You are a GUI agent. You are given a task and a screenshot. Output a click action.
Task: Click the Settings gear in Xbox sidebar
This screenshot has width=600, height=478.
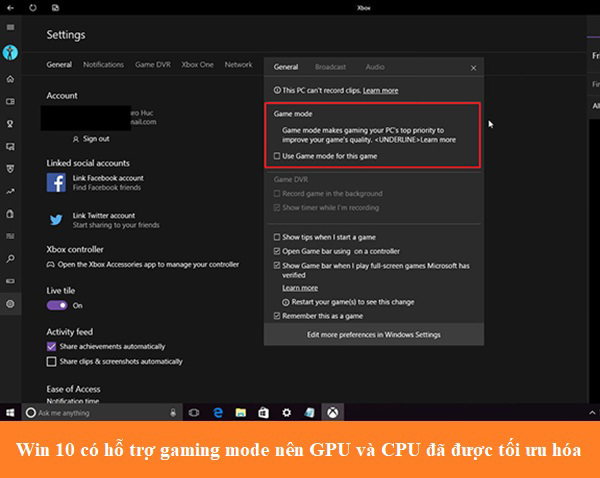(10, 303)
